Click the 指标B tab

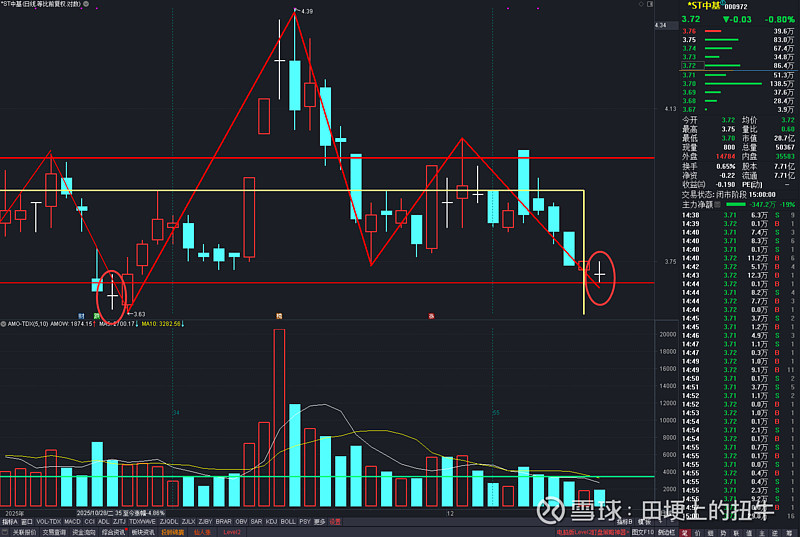[x=624, y=522]
